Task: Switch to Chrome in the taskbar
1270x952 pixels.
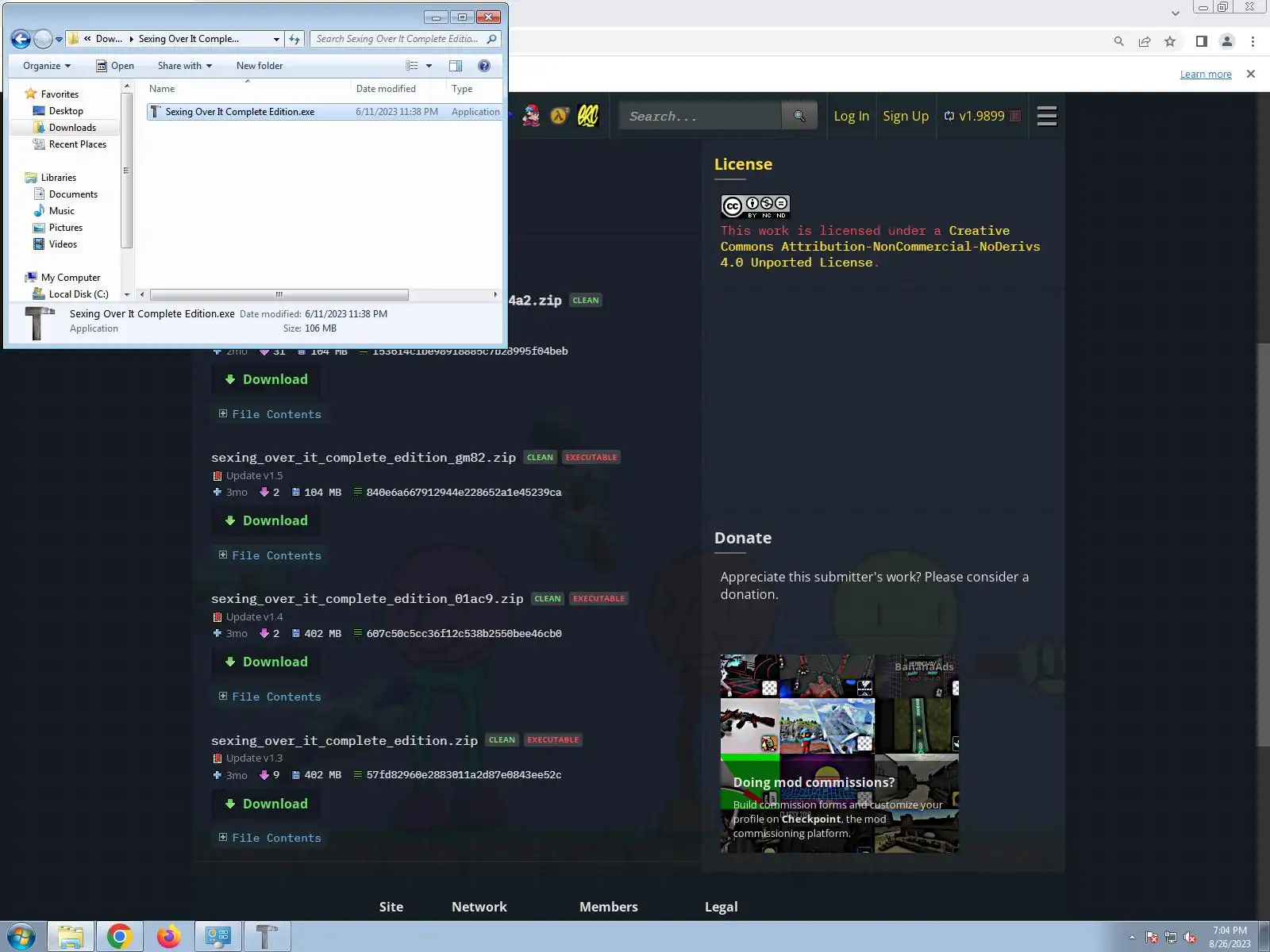Action: [x=120, y=937]
